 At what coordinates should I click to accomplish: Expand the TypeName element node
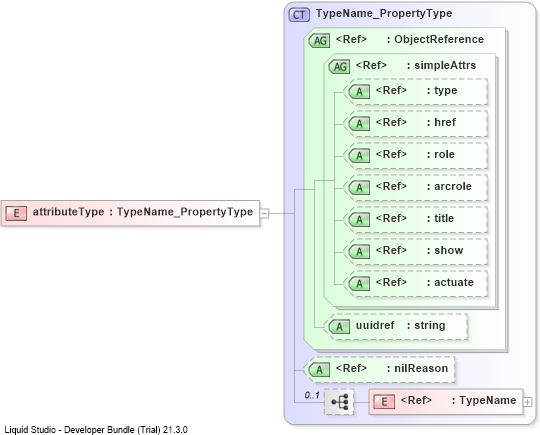(x=527, y=402)
